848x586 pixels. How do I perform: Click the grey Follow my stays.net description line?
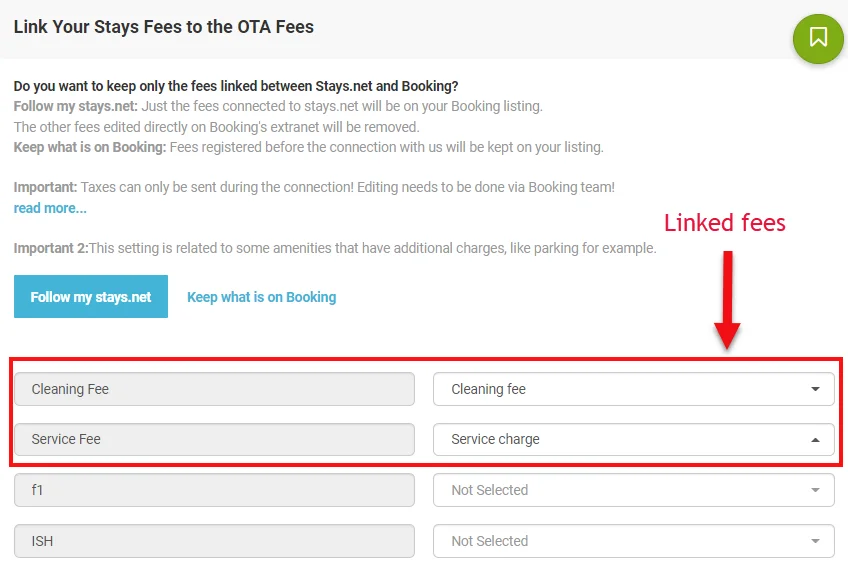click(278, 106)
